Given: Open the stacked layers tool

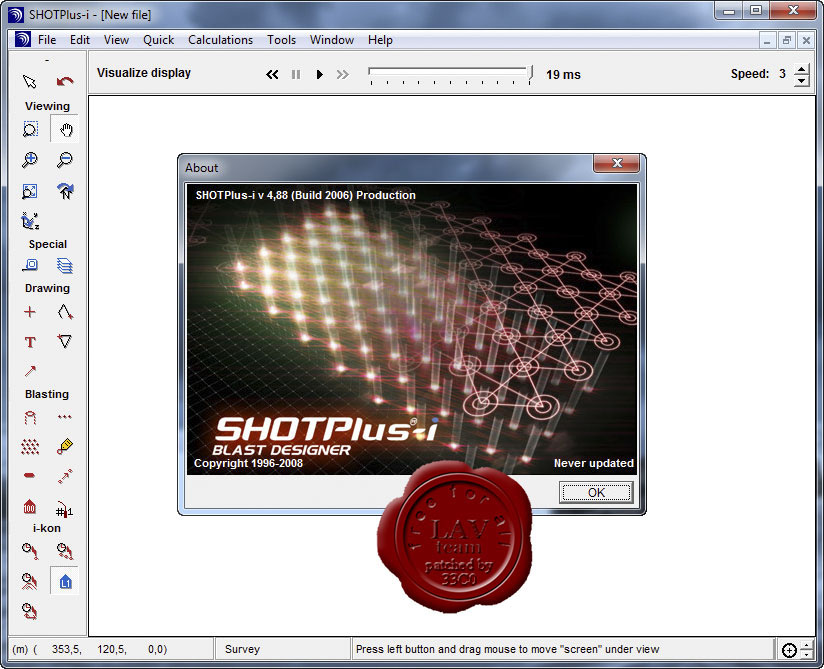Looking at the screenshot, I should pyautogui.click(x=65, y=265).
